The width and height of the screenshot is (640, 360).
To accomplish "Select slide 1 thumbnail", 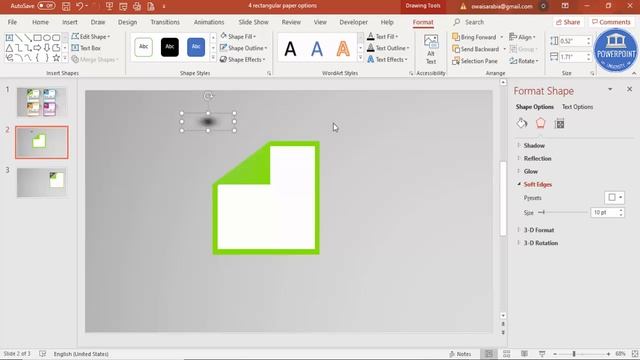I will [41, 102].
